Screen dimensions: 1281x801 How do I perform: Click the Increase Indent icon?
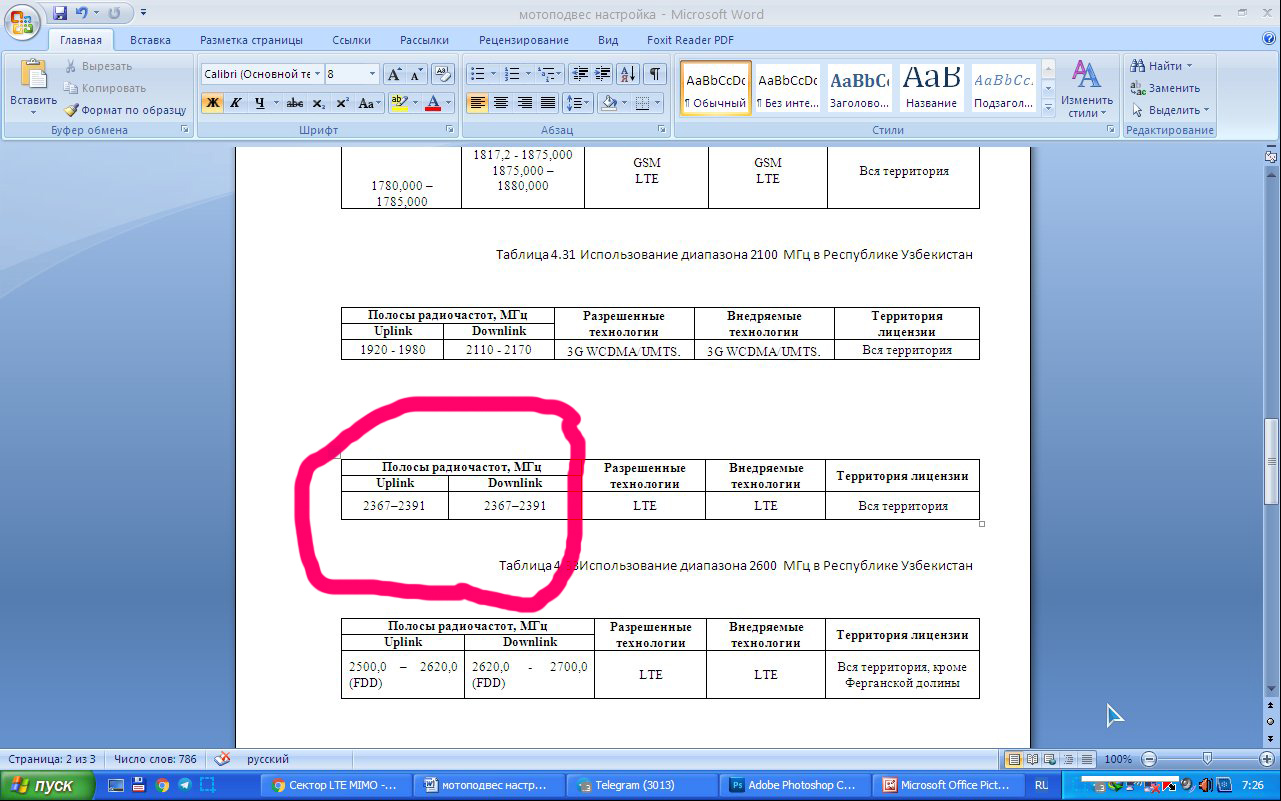click(x=603, y=74)
